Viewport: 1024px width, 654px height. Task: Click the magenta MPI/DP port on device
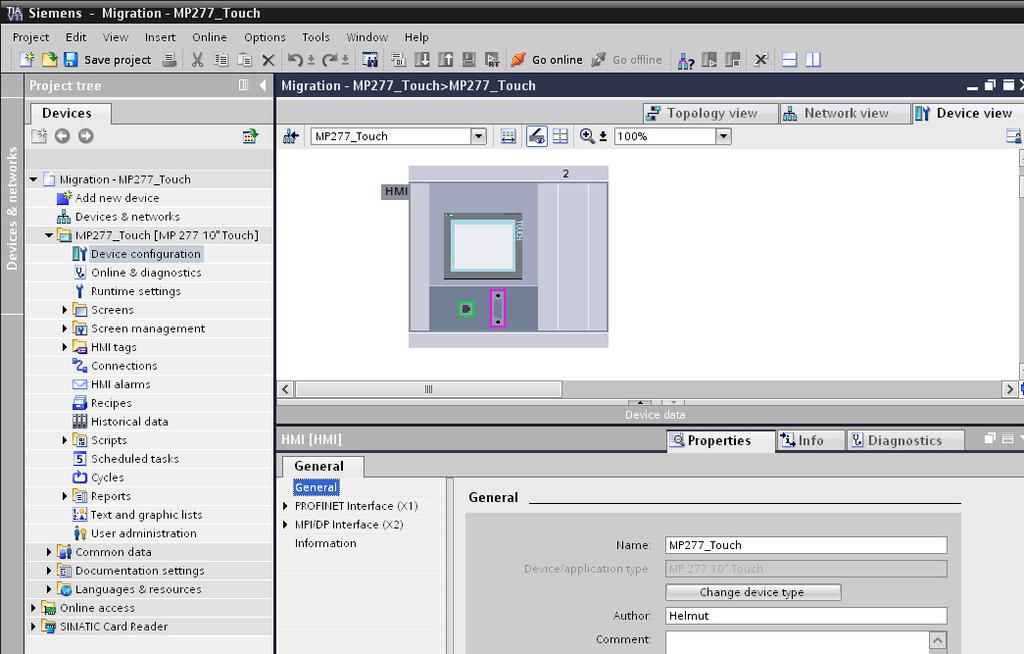pos(498,308)
